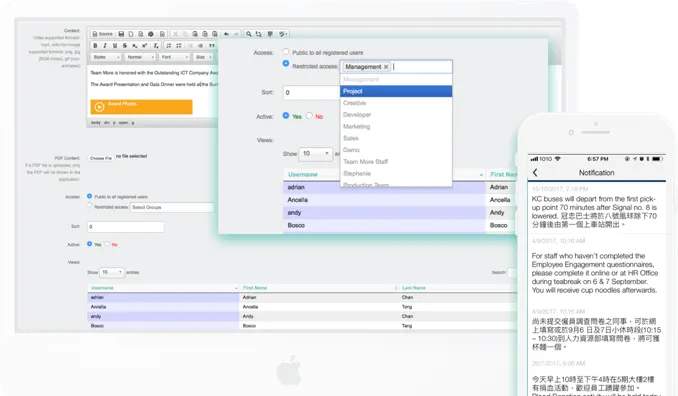Viewport: 678px width, 396px height.
Task: Insert a block quote
Action: click(x=211, y=45)
